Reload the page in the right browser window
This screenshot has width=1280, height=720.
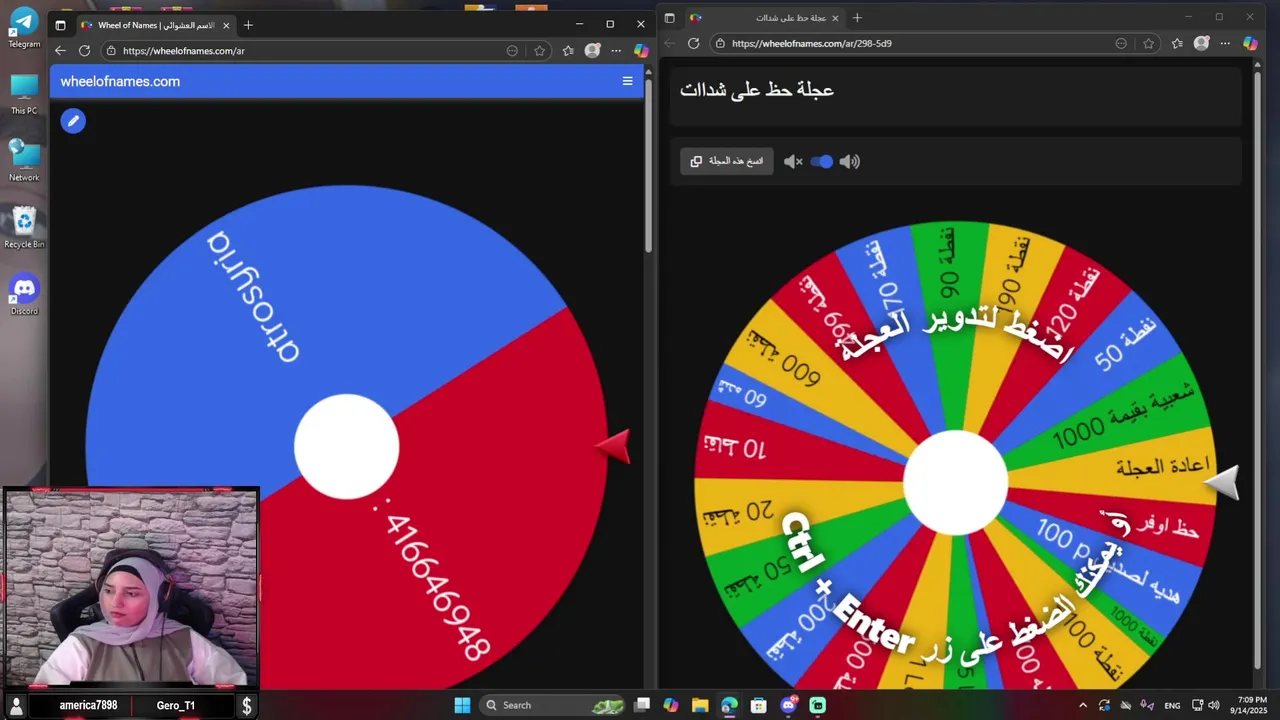click(693, 44)
